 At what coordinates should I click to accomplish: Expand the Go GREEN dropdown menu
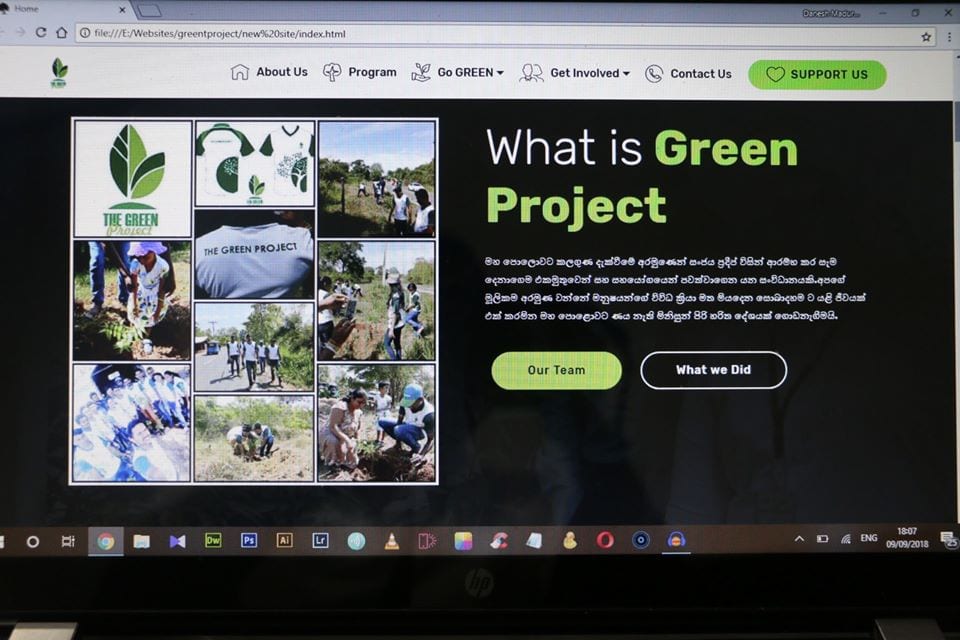(458, 73)
